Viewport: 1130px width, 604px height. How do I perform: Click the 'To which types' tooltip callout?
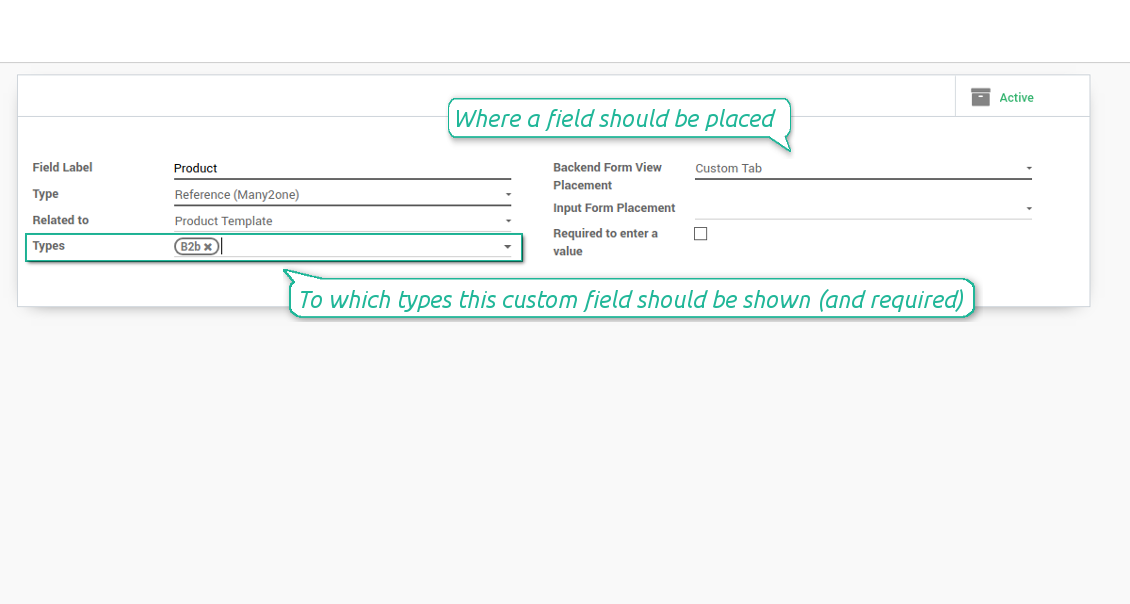tap(630, 299)
